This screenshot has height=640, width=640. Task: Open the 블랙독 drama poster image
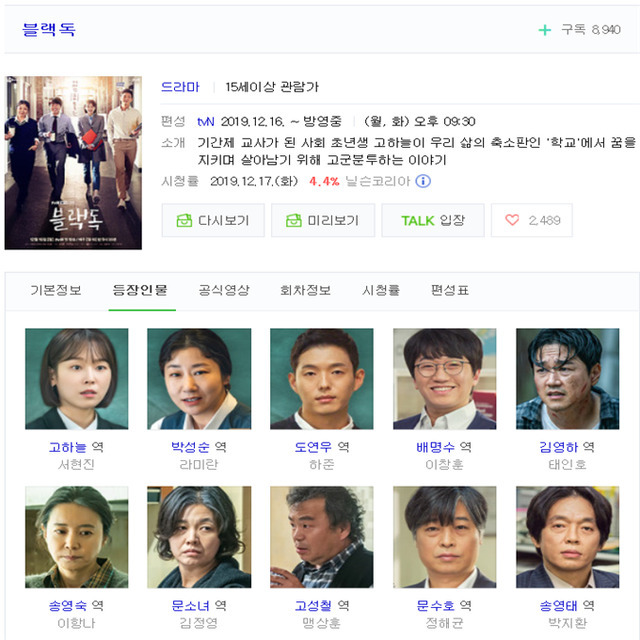[x=73, y=162]
